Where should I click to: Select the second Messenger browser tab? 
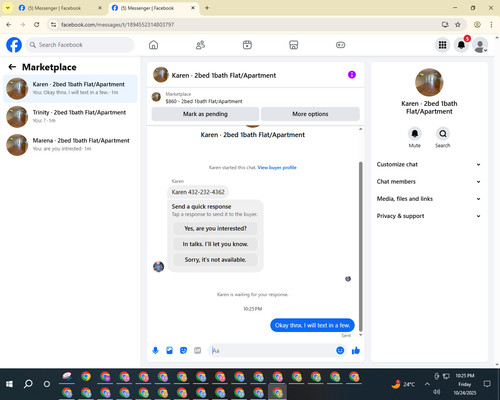(152, 8)
